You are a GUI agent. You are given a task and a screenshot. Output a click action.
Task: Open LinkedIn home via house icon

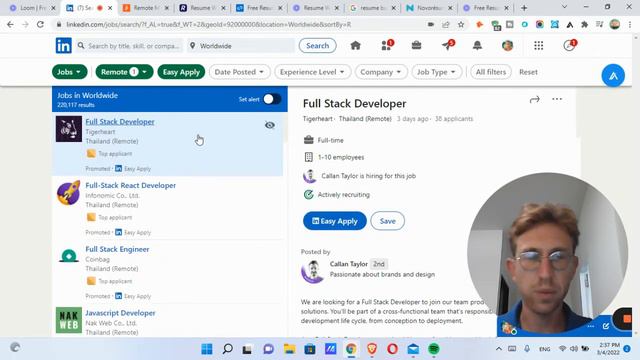356,46
